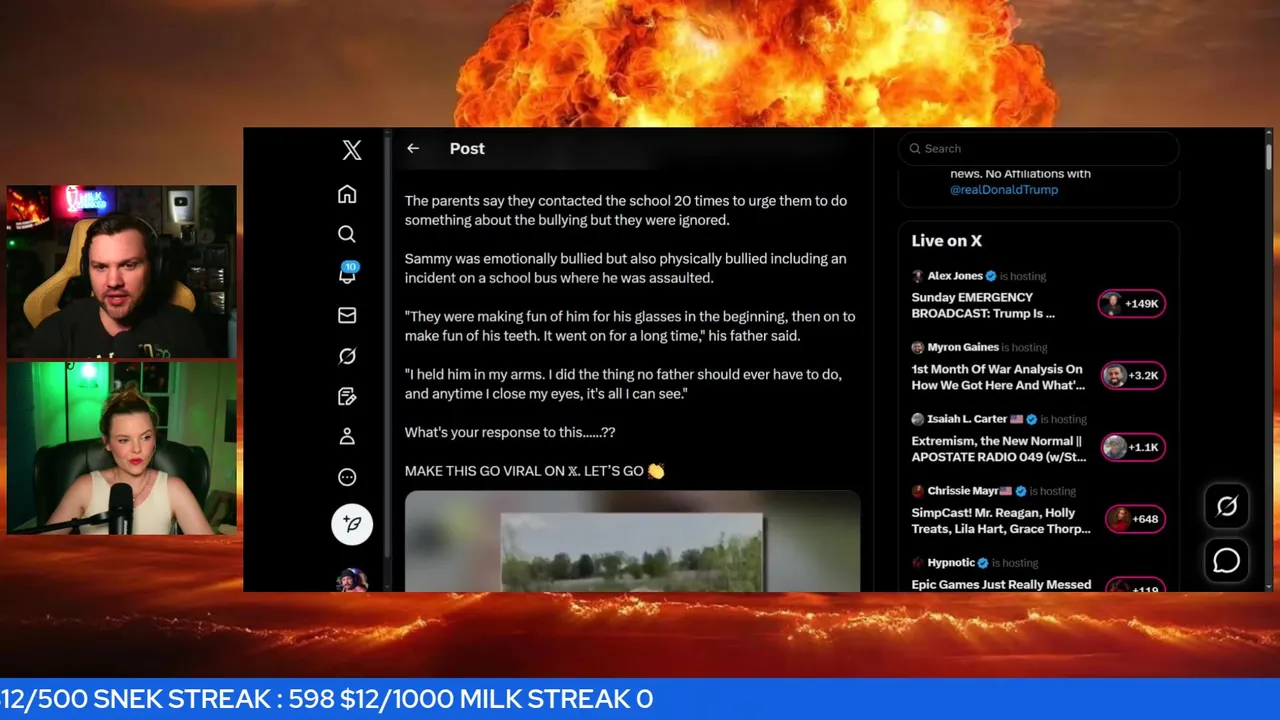
Task: Click the 'I held him in my arms' quote
Action: [623, 384]
